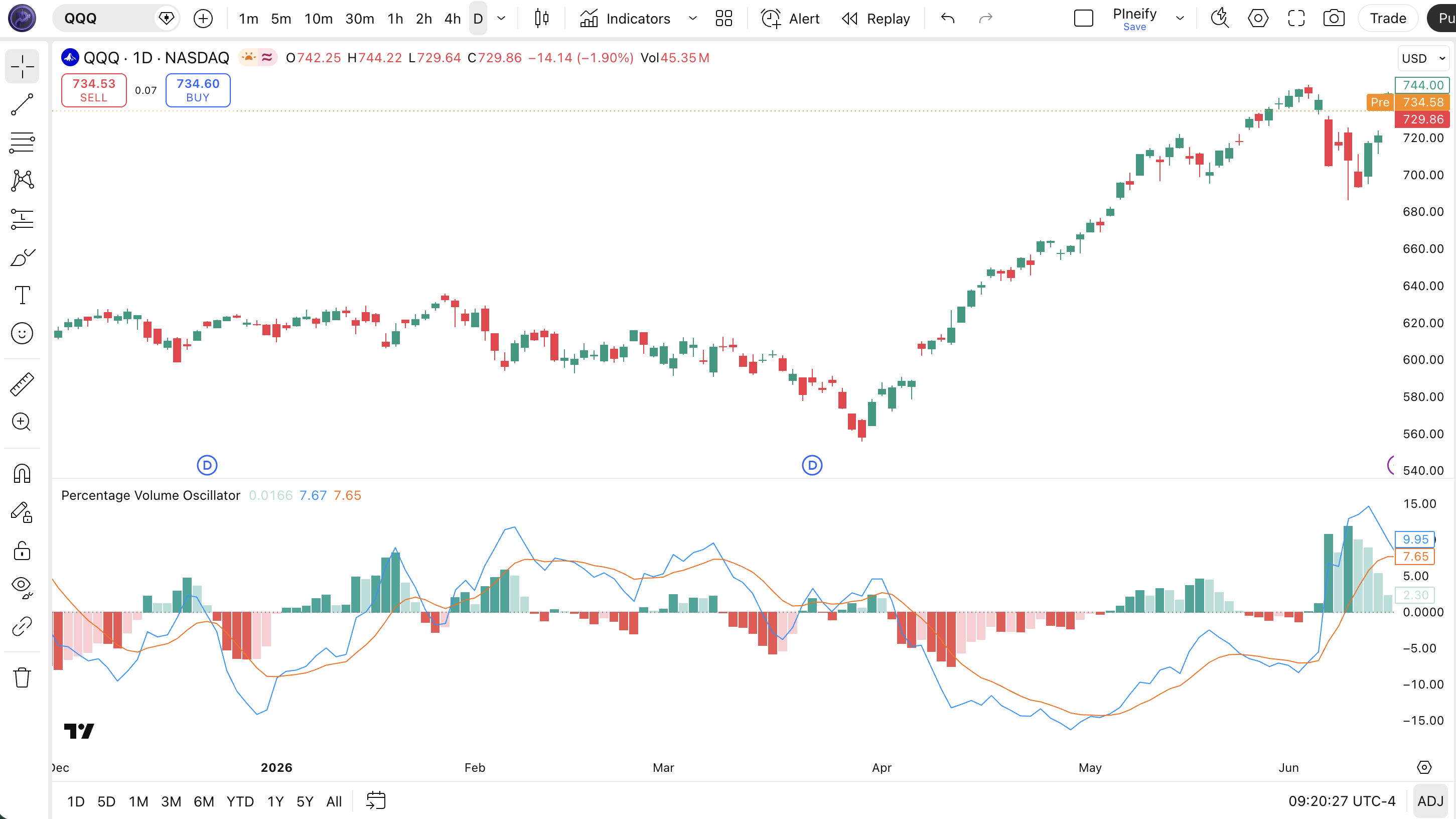Select the text annotation tool
Viewport: 1456px width, 819px height.
[22, 295]
